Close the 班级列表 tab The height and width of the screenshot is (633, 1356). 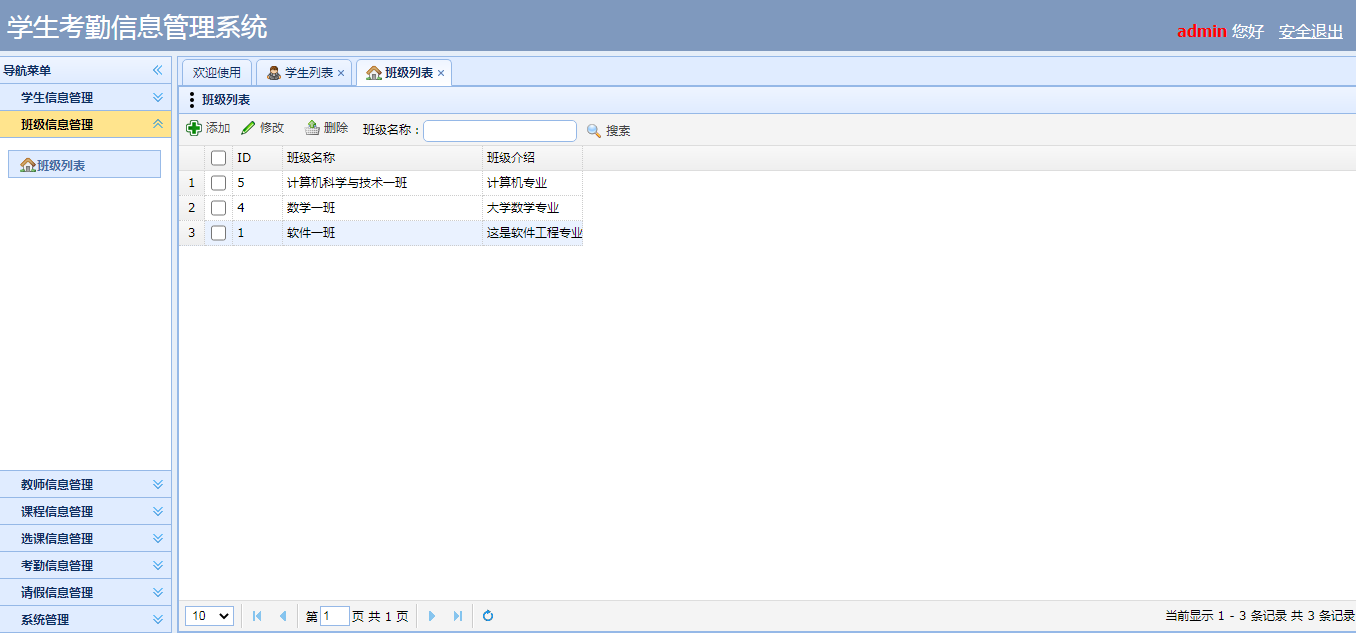coord(441,73)
